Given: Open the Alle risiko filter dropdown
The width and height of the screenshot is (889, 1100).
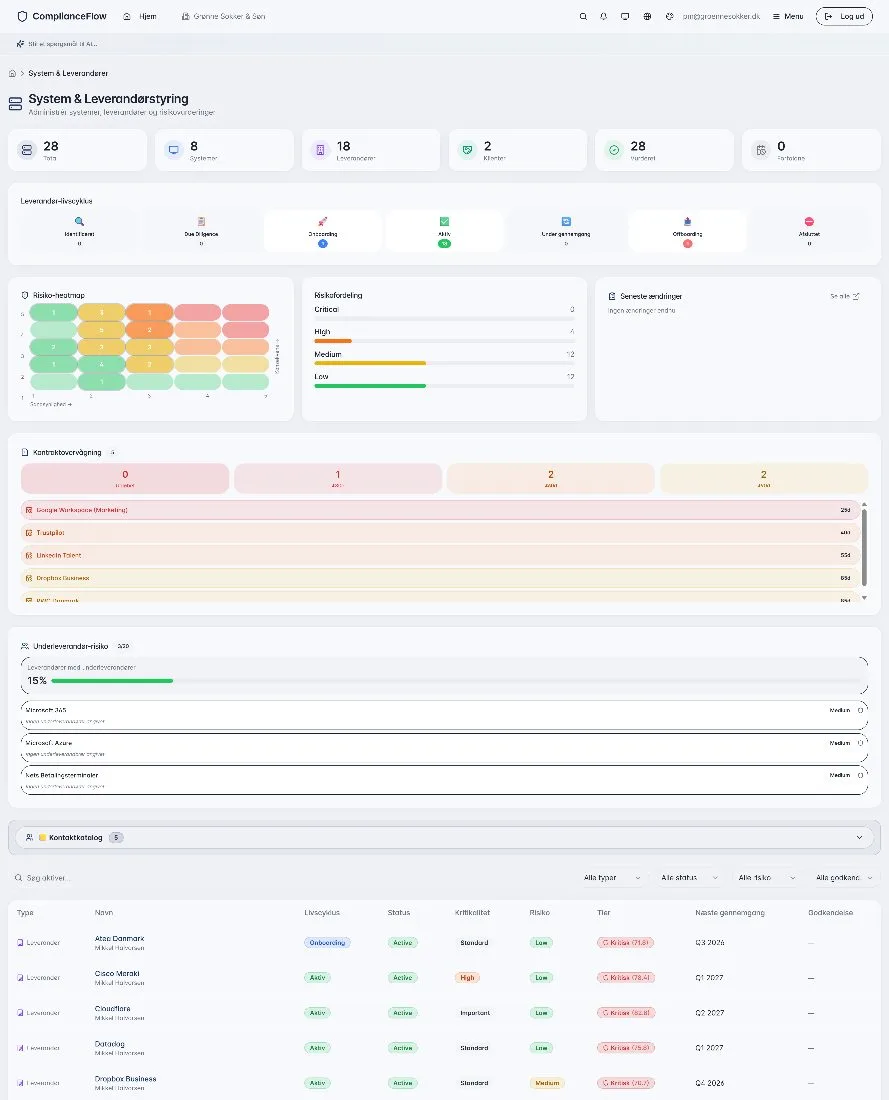Looking at the screenshot, I should (767, 878).
